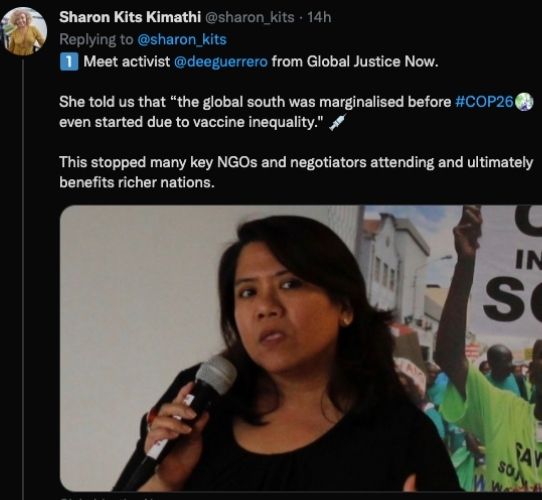Image resolution: width=542 pixels, height=500 pixels.
Task: Click the vertical thread connector line
Action: coord(23,278)
